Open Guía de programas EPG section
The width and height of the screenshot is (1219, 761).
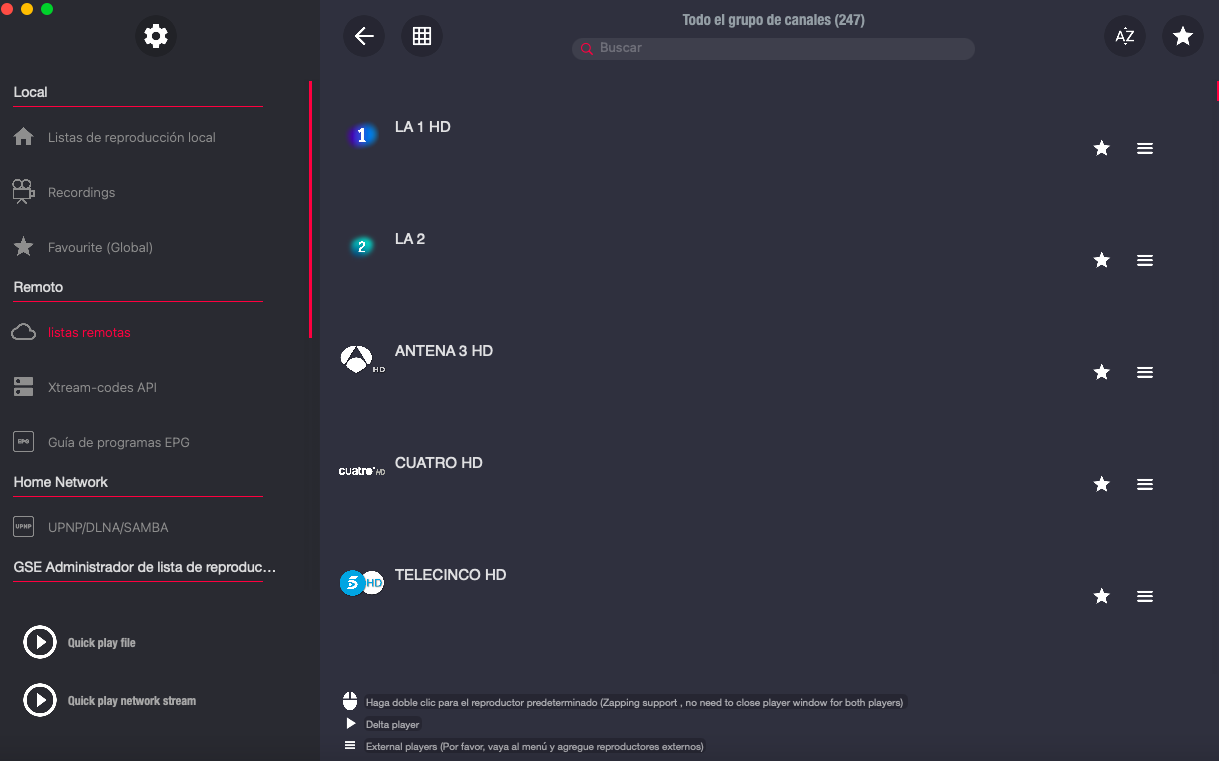[x=118, y=442]
